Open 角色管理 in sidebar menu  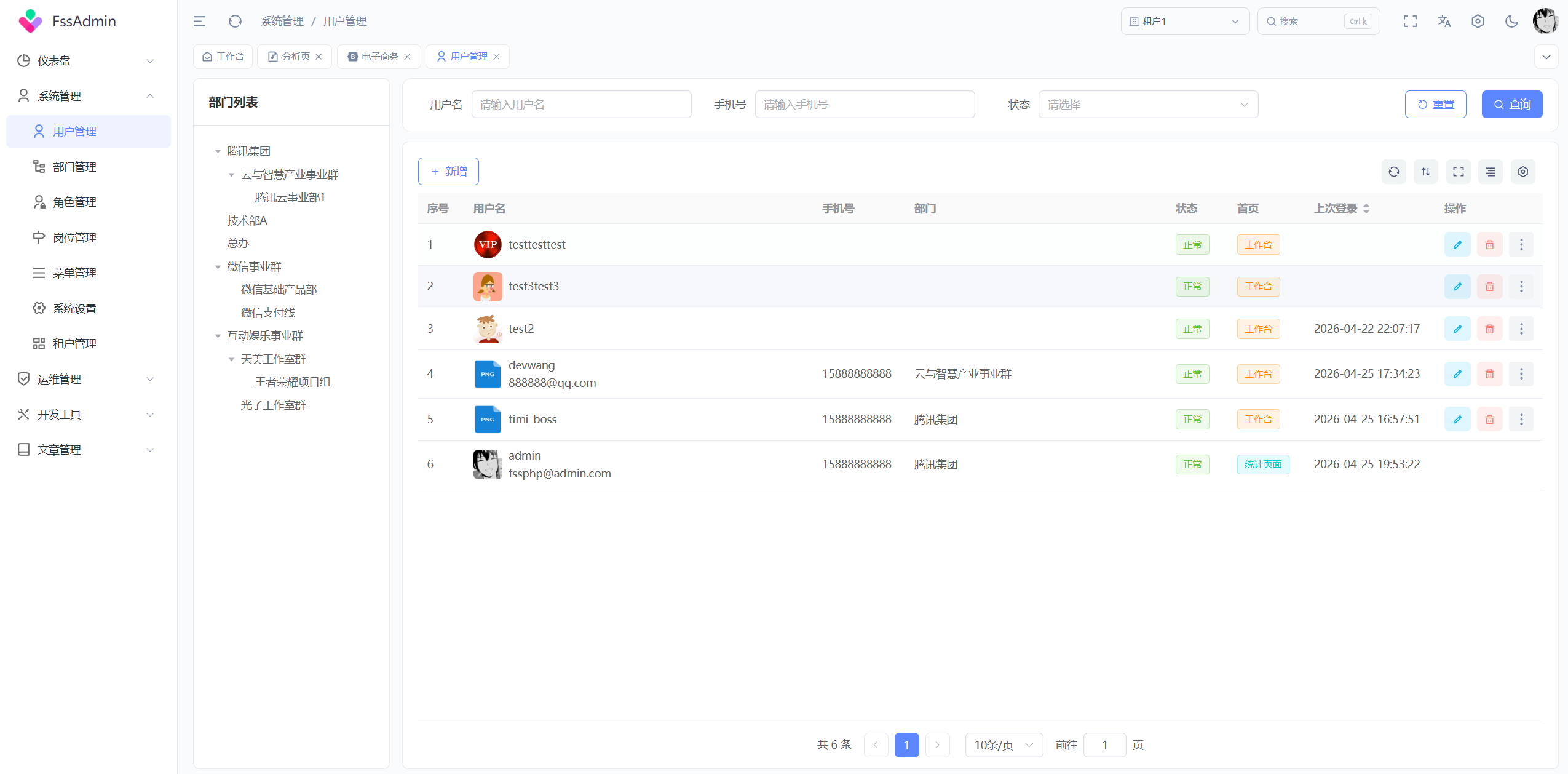pyautogui.click(x=74, y=202)
